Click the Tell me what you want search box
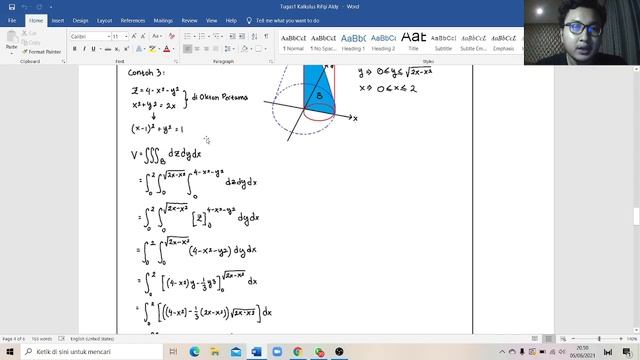The width and height of the screenshot is (640, 360). [x=283, y=20]
